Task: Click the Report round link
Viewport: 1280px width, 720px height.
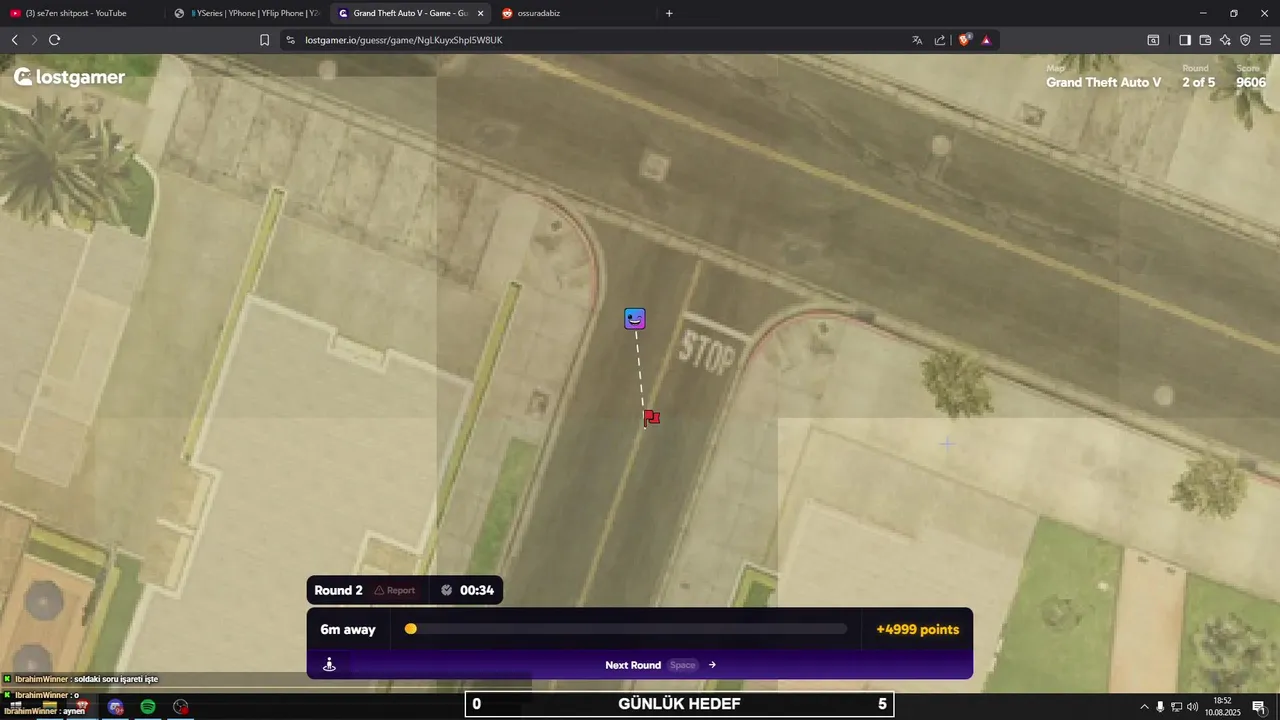Action: (394, 590)
